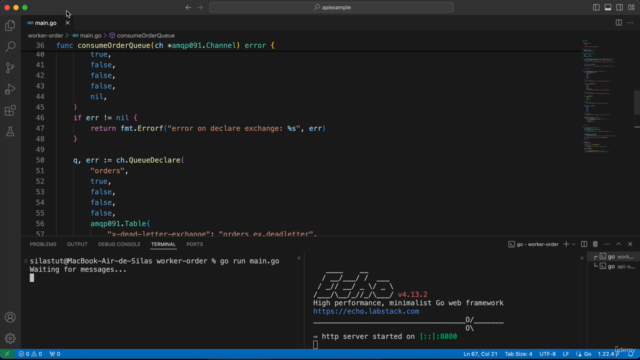Screen dimensions: 640x360
Task: Open the Testing flask view
Action: [10, 131]
